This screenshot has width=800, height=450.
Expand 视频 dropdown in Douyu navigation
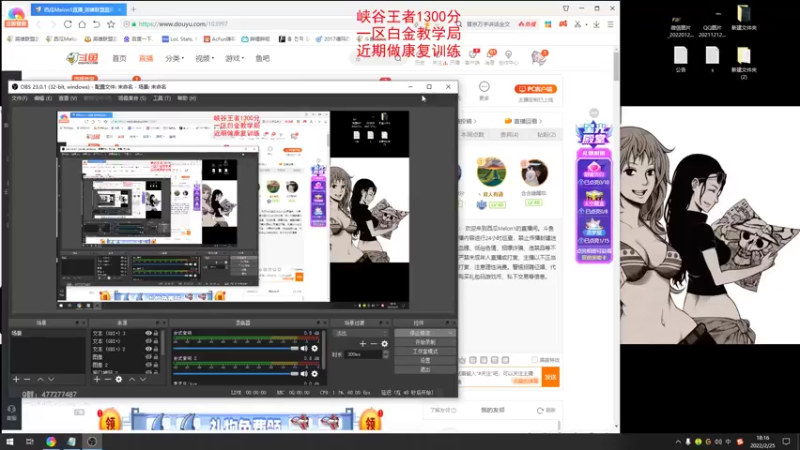205,58
